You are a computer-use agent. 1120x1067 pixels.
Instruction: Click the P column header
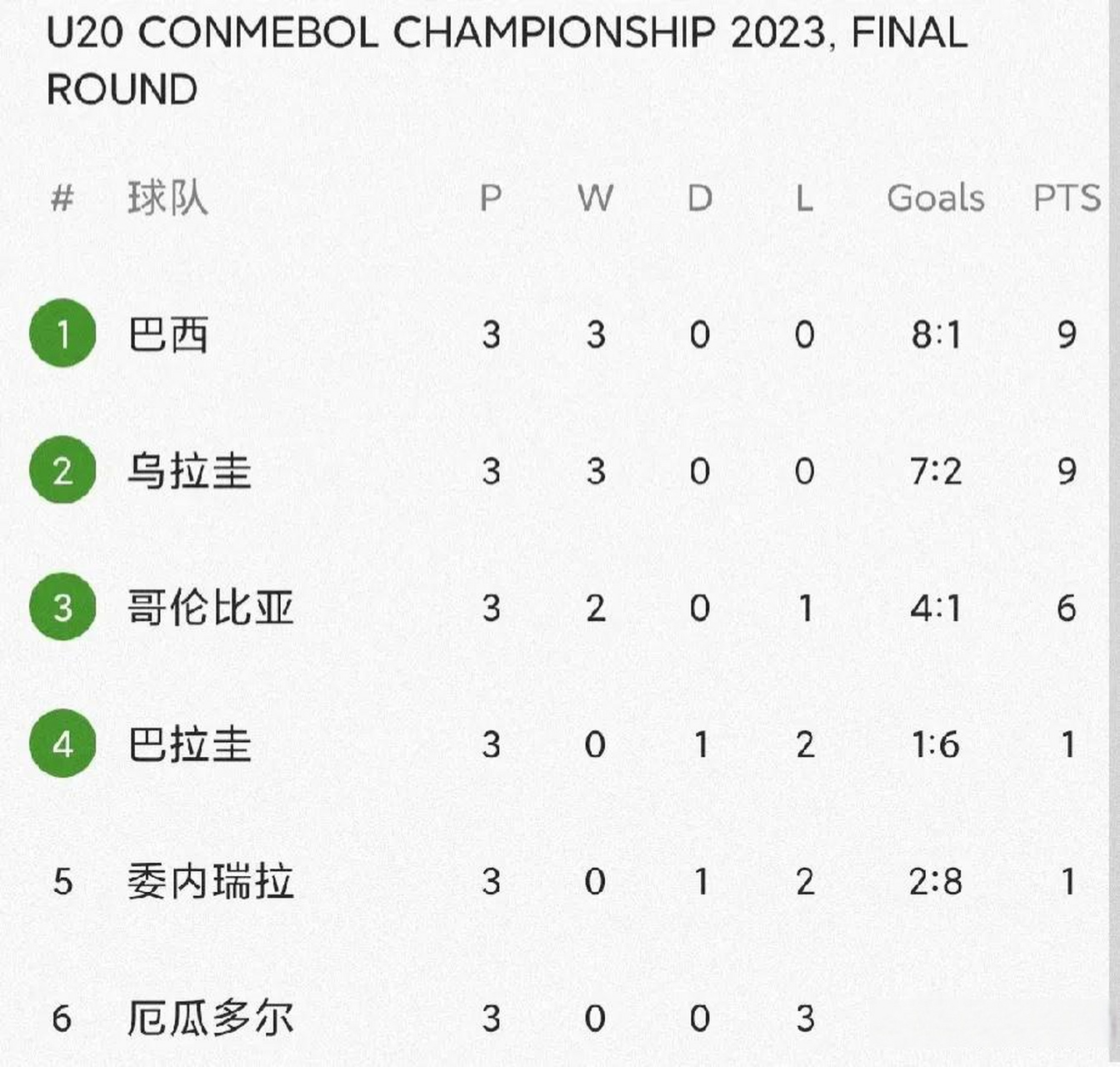[491, 198]
